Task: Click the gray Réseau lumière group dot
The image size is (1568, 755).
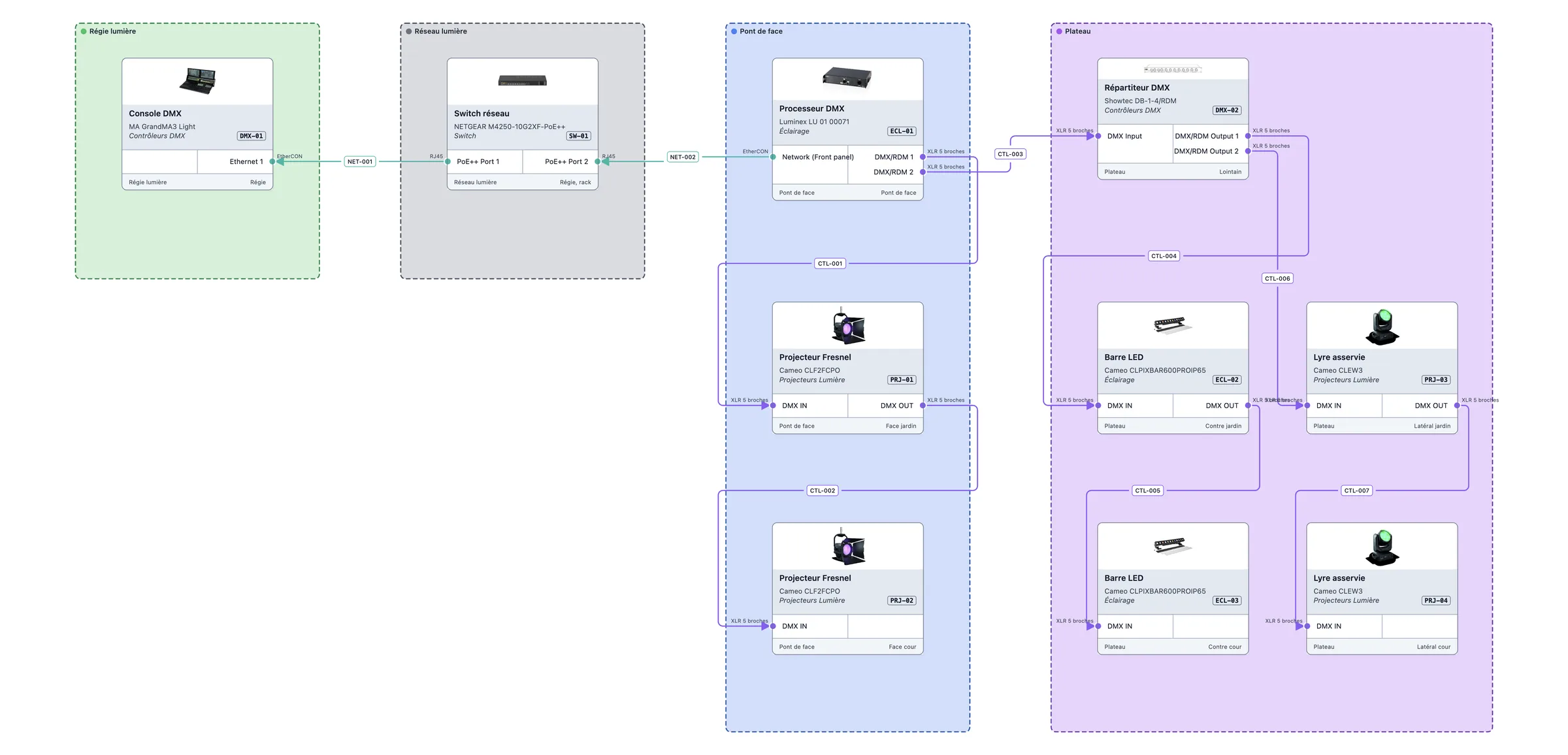Action: pos(409,31)
